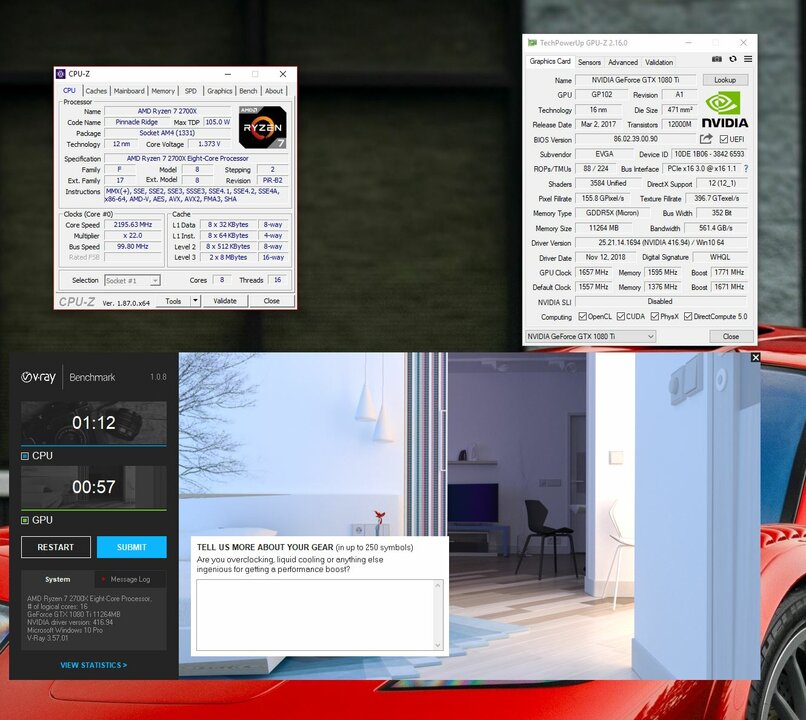Screen dimensions: 806x720
Task: Click the GPU-Z screenshot camera icon
Action: [717, 59]
